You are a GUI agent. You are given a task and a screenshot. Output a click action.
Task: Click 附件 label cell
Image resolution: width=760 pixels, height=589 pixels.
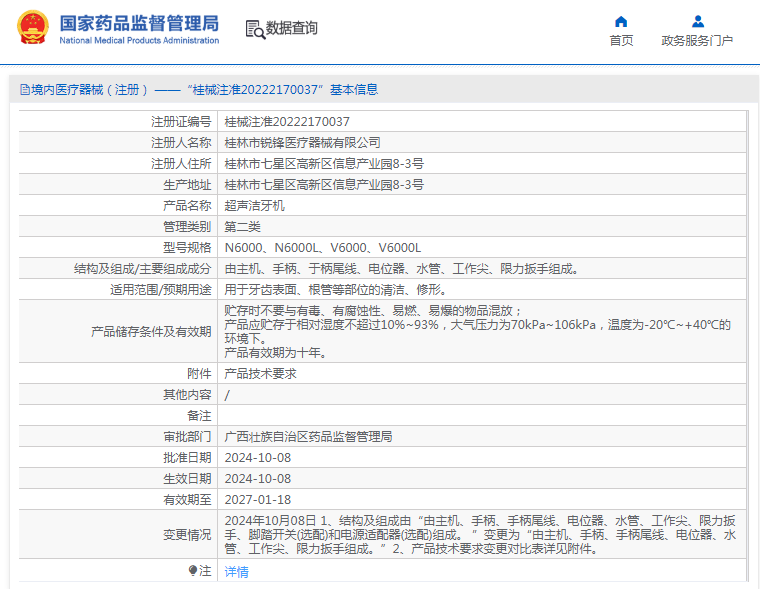pyautogui.click(x=199, y=374)
